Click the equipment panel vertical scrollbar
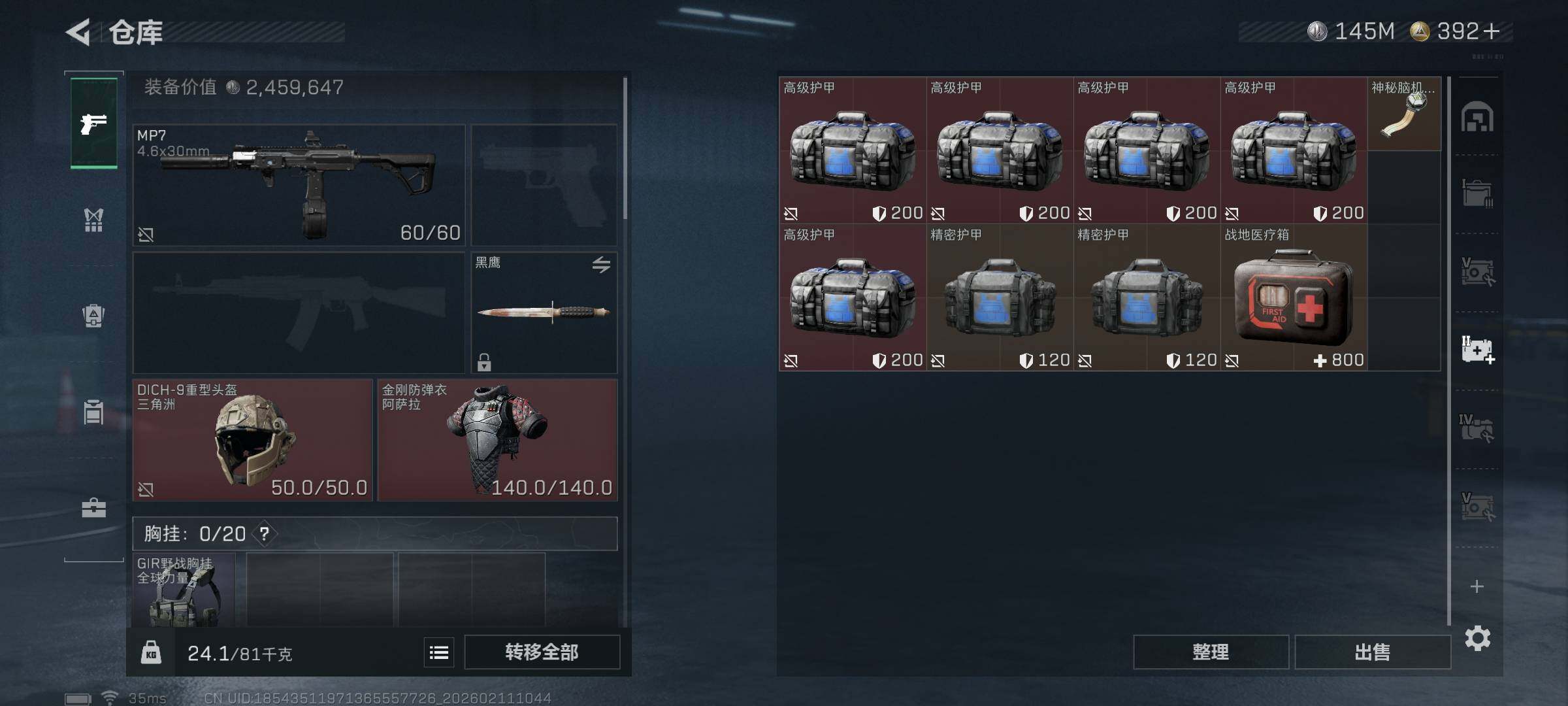The height and width of the screenshot is (706, 1568). click(x=625, y=149)
